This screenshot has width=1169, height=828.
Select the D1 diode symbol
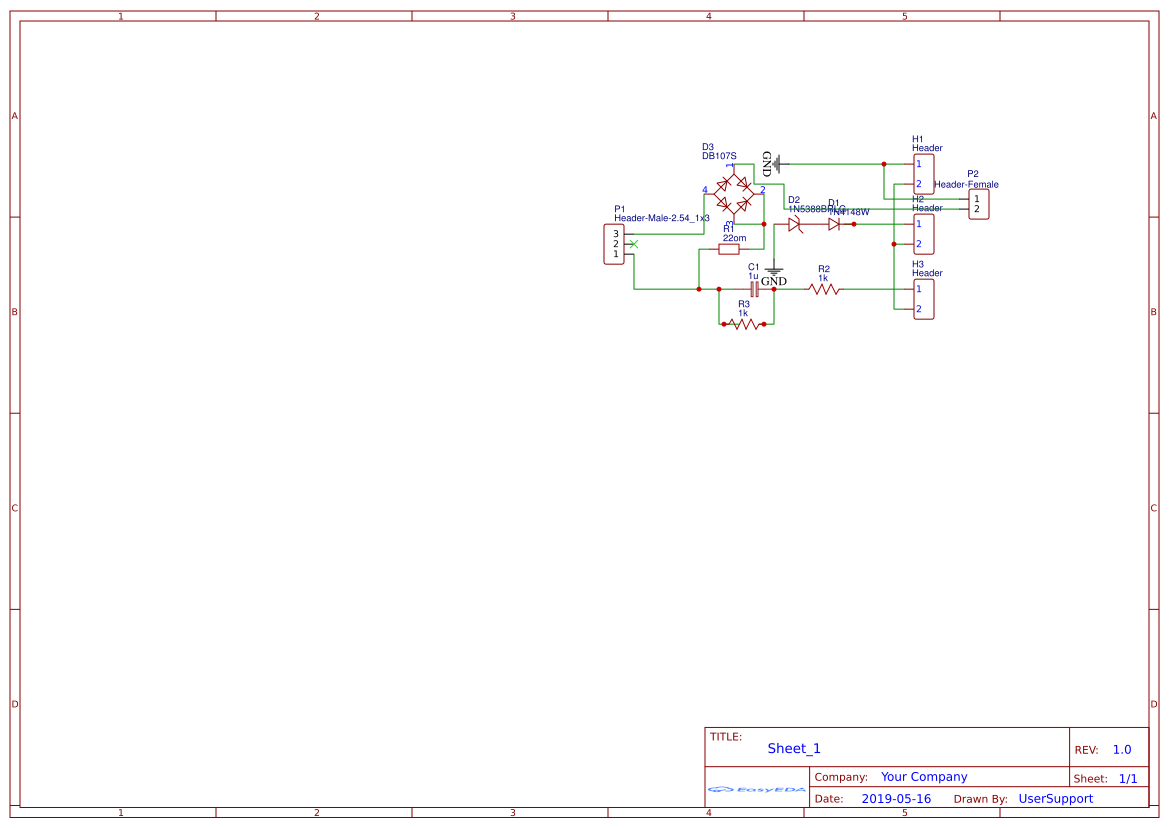(834, 225)
